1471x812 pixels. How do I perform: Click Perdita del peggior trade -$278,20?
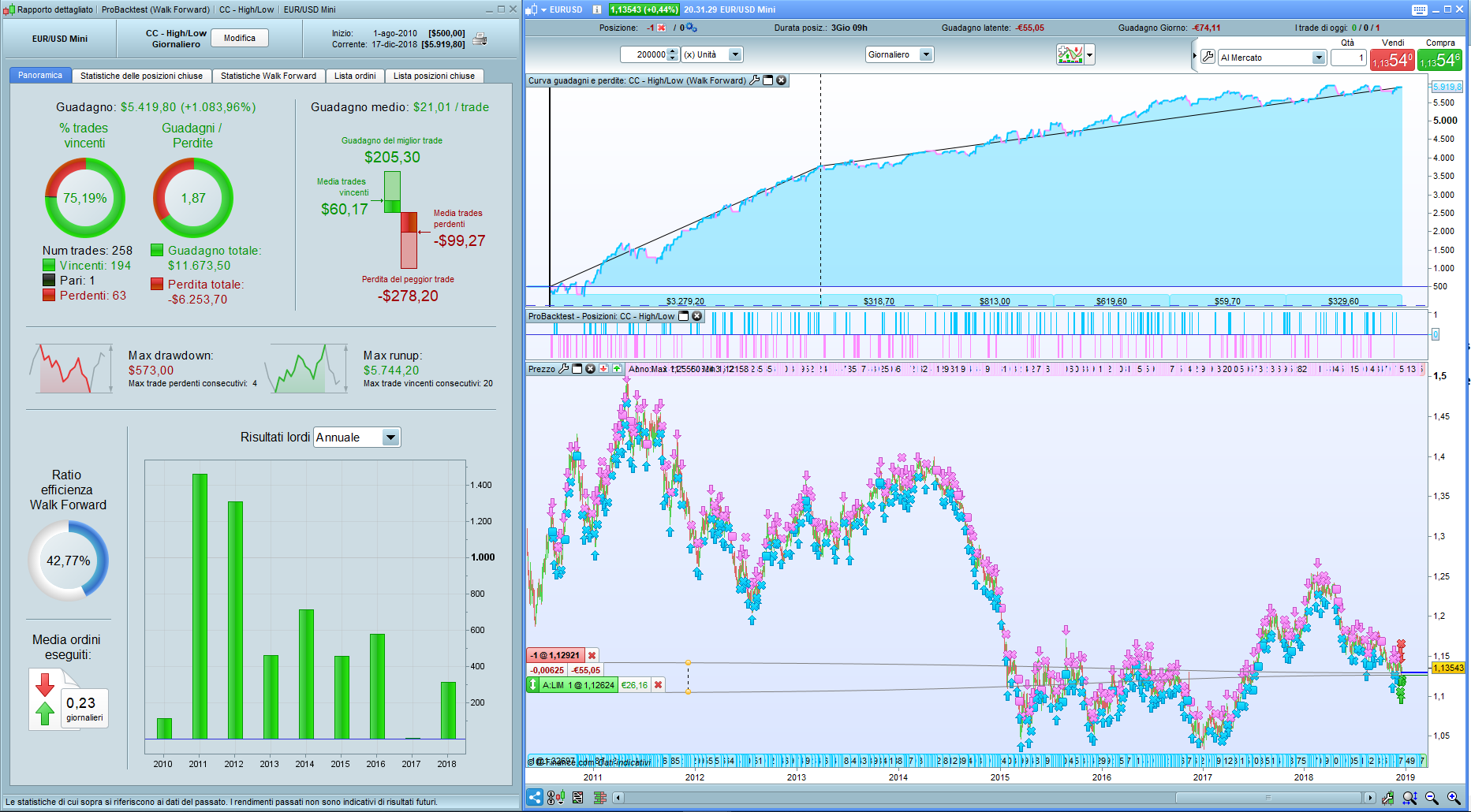(x=408, y=296)
